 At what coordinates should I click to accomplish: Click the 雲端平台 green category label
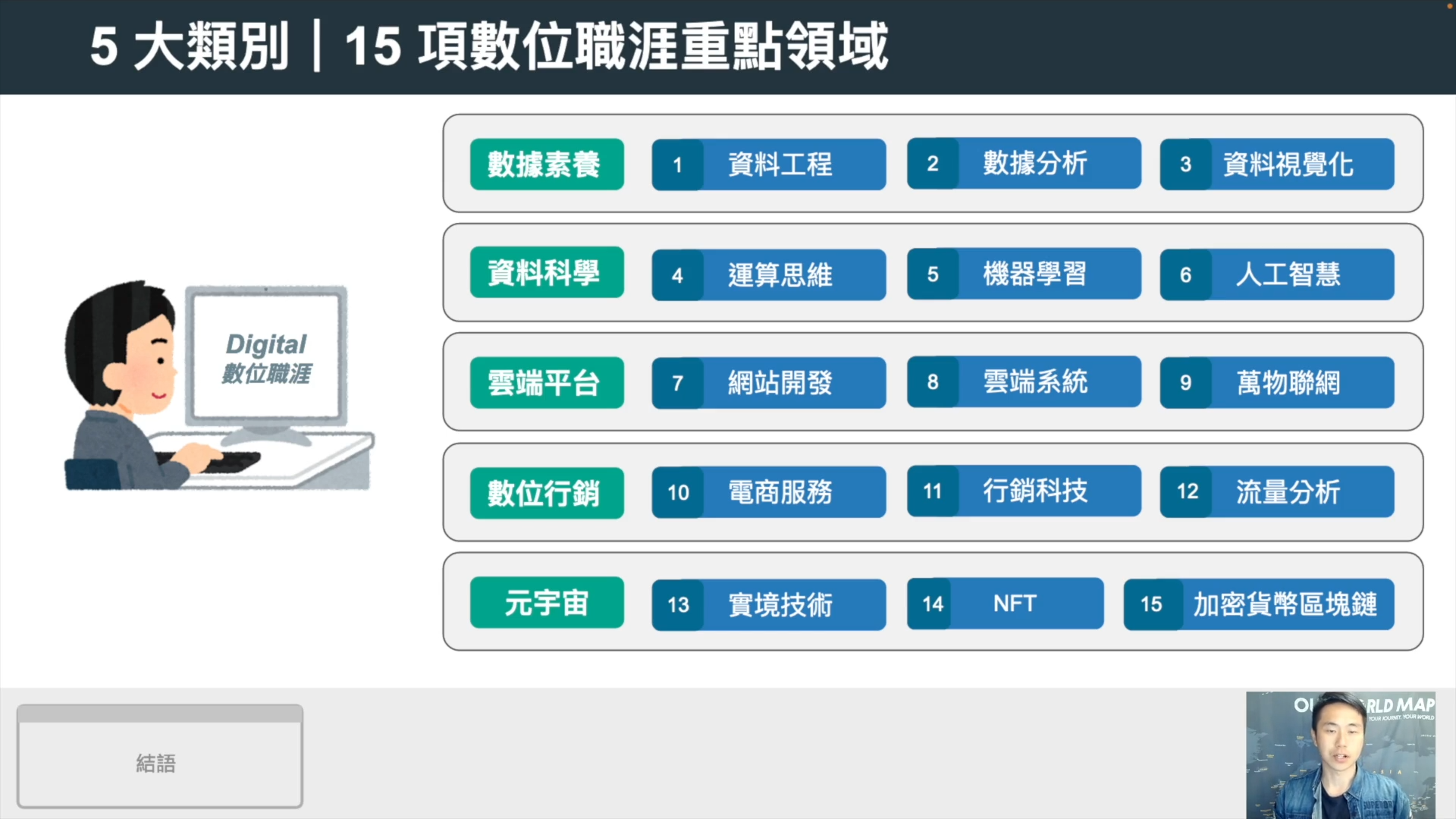547,383
